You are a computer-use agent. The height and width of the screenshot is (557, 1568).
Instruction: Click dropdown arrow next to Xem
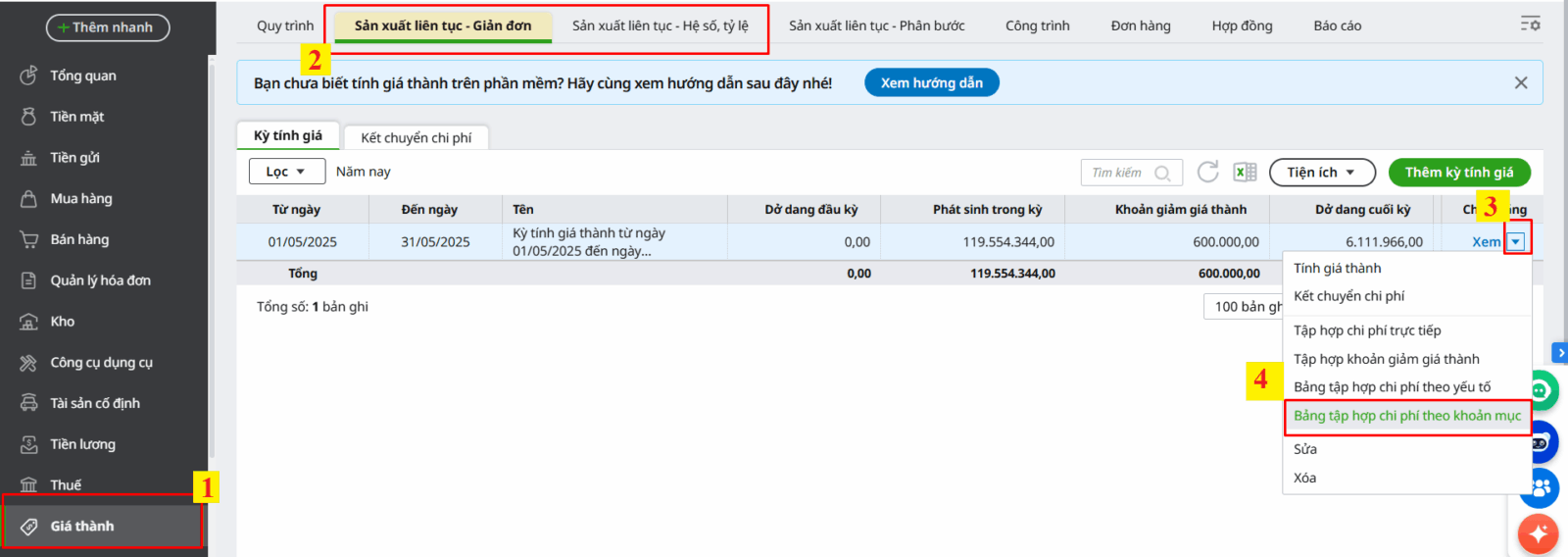[x=1516, y=242]
